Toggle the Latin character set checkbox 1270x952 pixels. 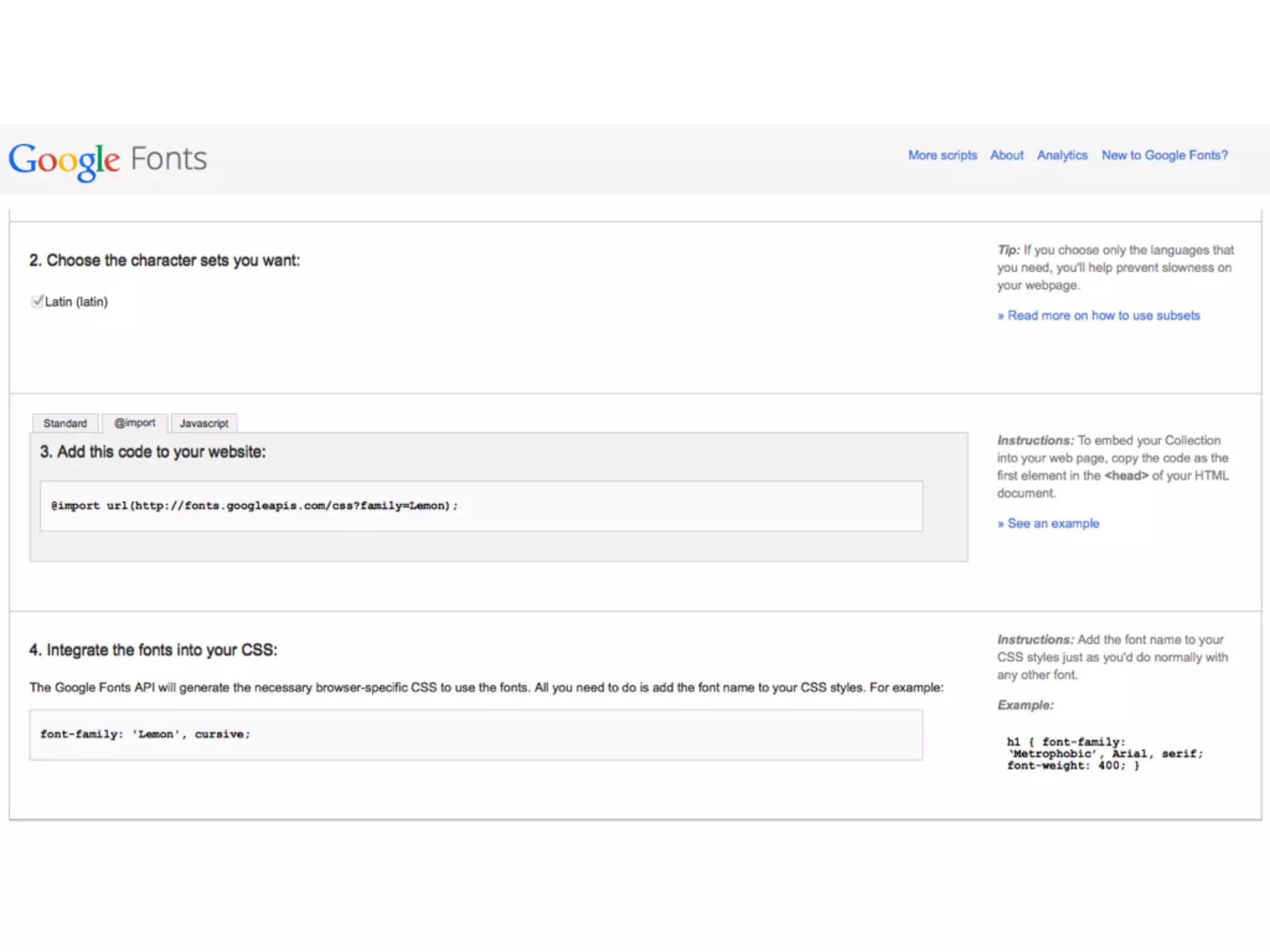[x=37, y=301]
